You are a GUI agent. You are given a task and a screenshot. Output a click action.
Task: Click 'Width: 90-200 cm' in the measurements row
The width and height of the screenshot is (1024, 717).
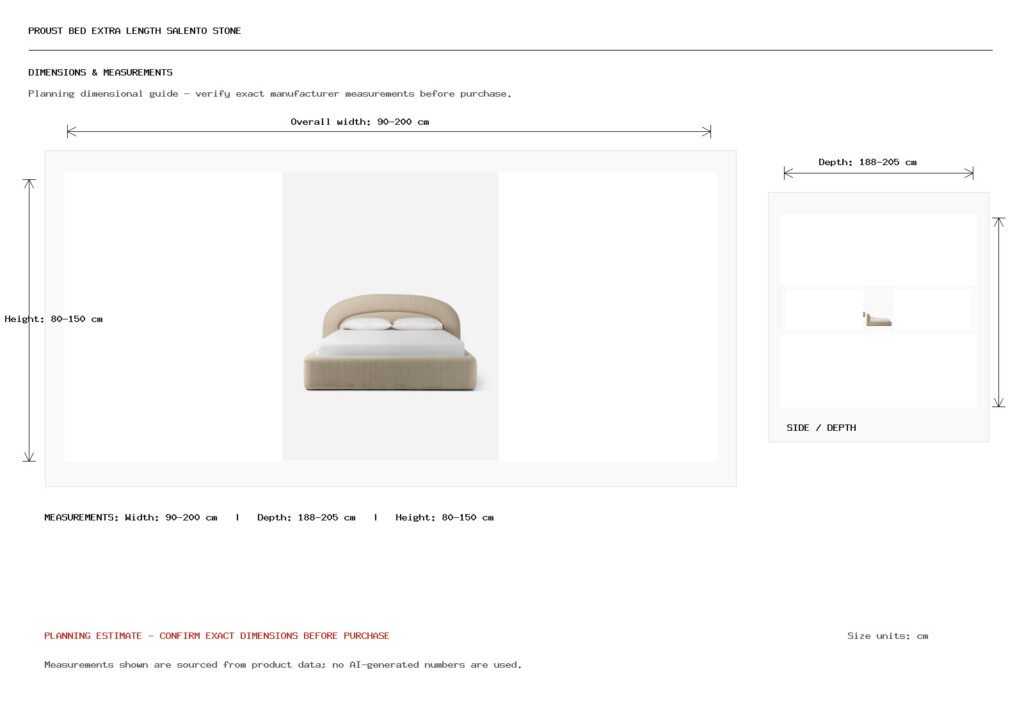tap(171, 517)
